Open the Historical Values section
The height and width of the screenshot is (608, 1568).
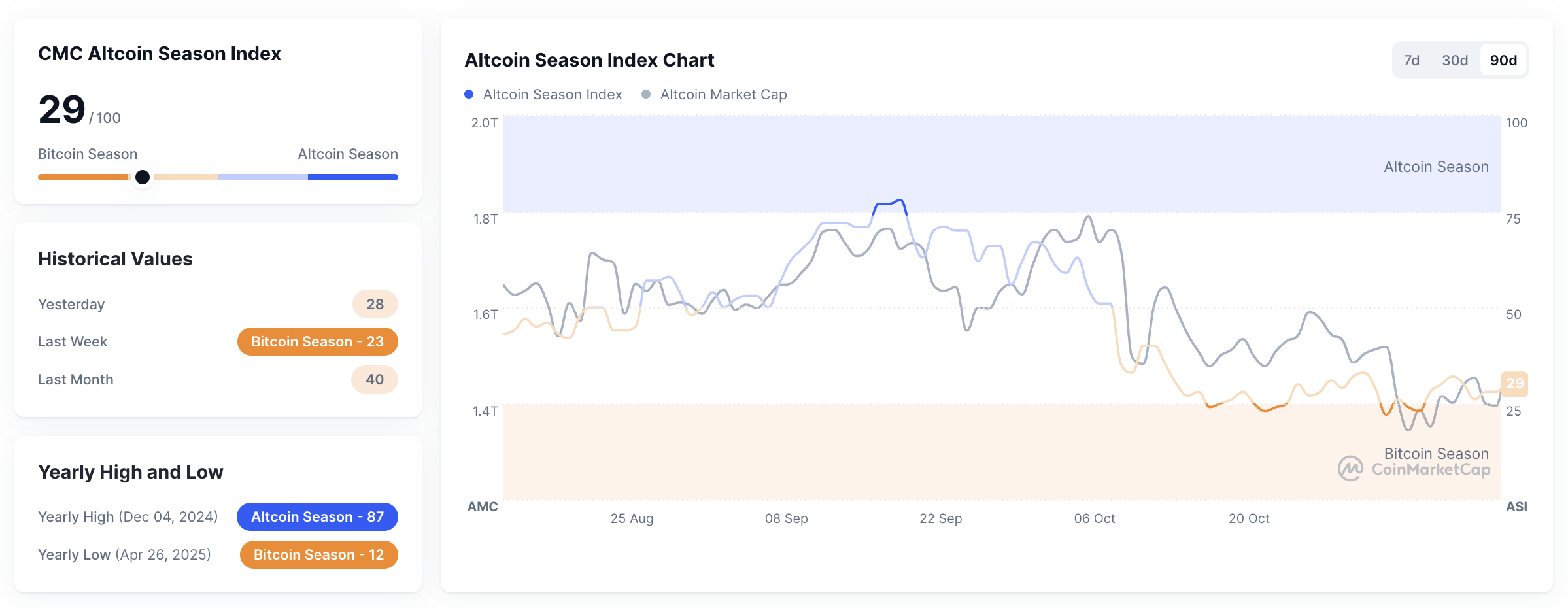click(x=115, y=258)
